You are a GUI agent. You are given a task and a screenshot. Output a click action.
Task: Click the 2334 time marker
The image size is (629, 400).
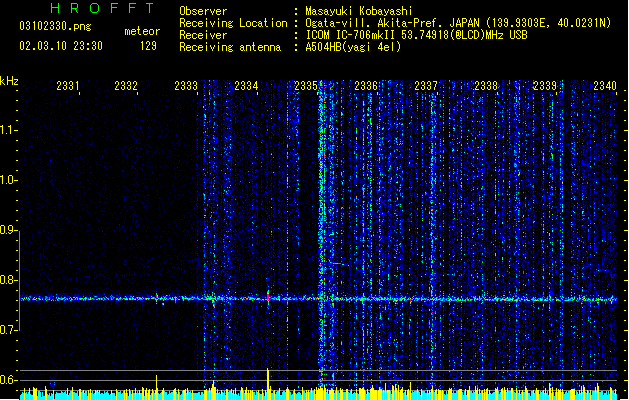[x=246, y=85]
